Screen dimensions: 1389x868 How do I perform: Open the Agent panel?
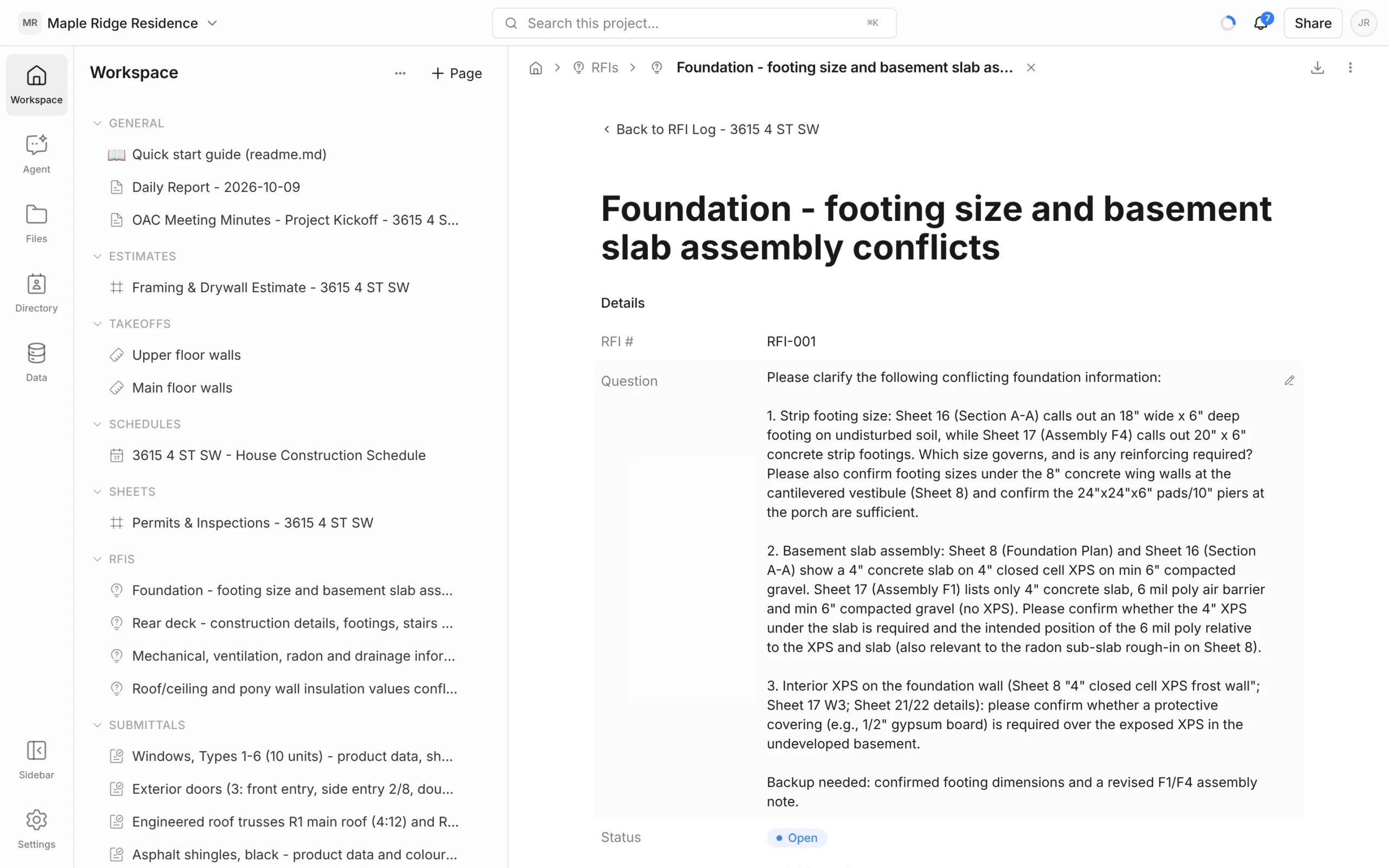point(36,154)
